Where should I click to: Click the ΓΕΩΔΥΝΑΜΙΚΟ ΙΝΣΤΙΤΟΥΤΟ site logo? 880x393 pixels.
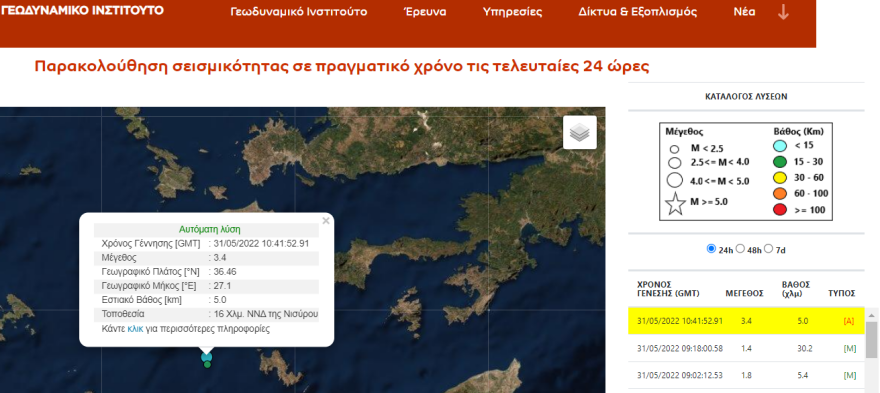click(82, 10)
